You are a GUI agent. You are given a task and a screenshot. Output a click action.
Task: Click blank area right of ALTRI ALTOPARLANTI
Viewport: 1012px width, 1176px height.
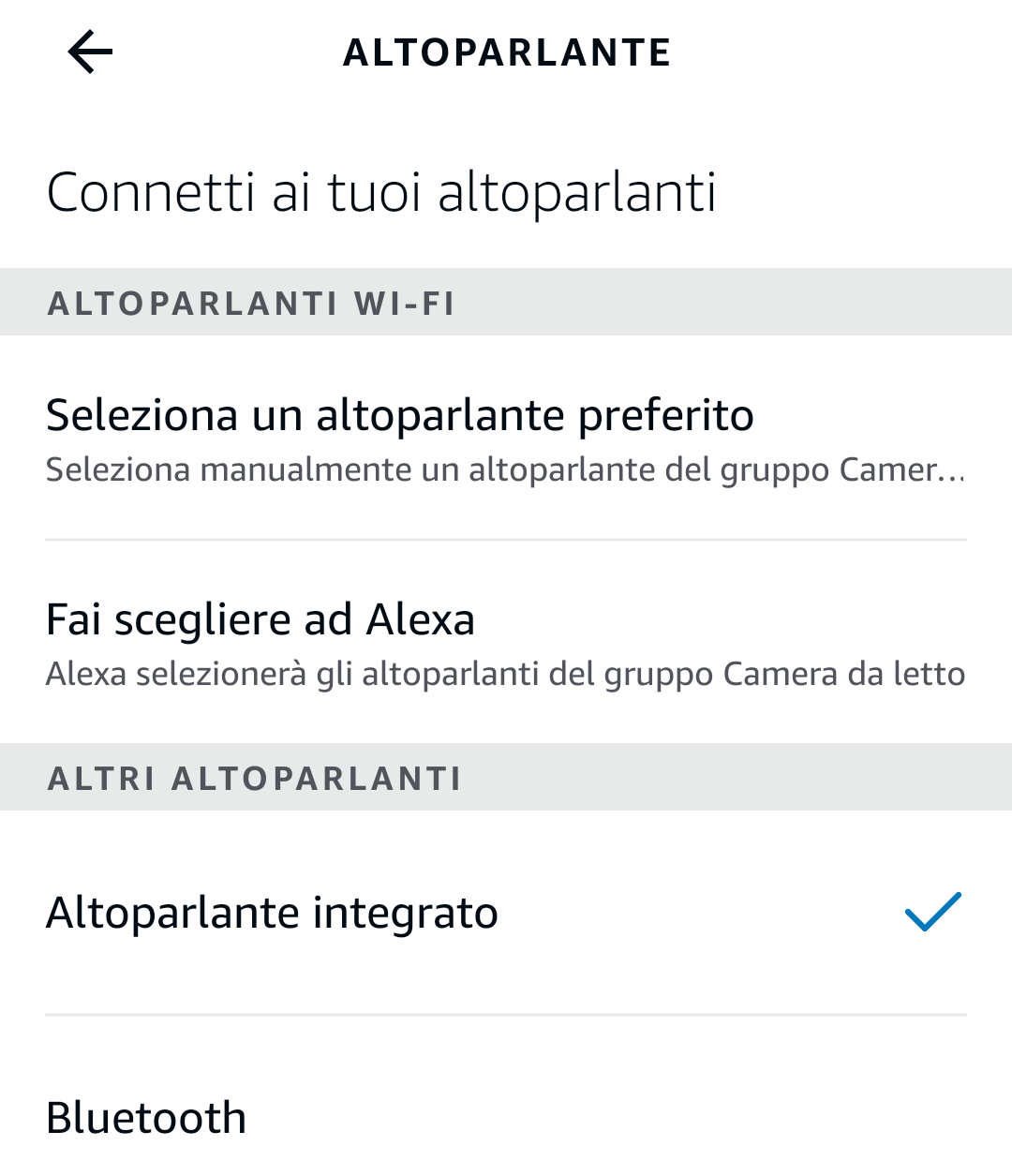coord(731,779)
